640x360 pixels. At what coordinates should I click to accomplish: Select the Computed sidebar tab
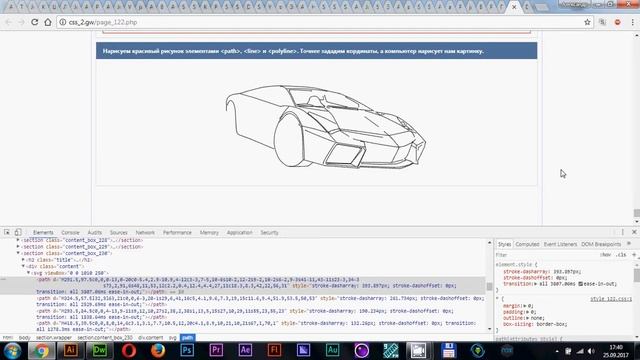pos(527,244)
